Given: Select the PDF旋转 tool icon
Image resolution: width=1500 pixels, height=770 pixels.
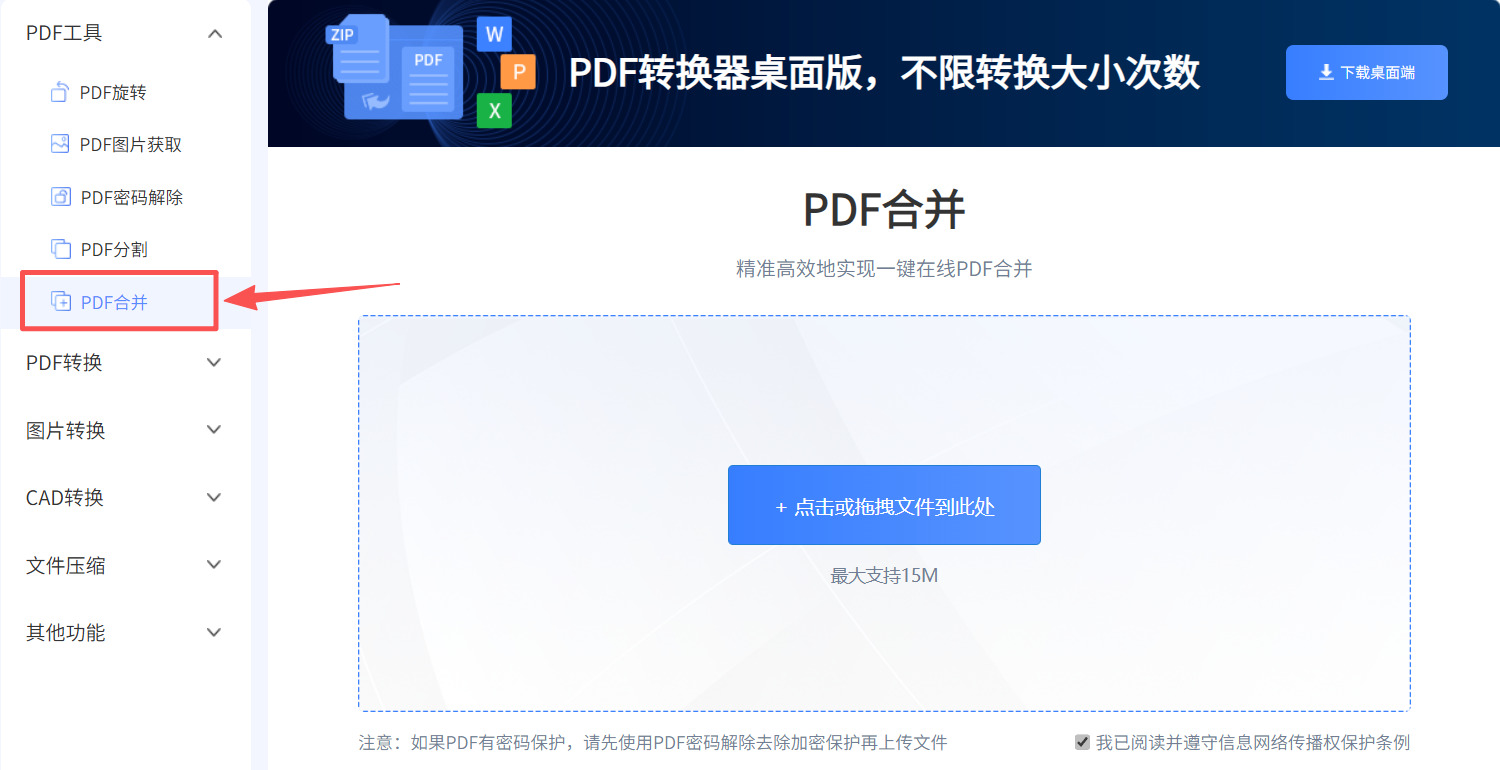Looking at the screenshot, I should point(59,91).
